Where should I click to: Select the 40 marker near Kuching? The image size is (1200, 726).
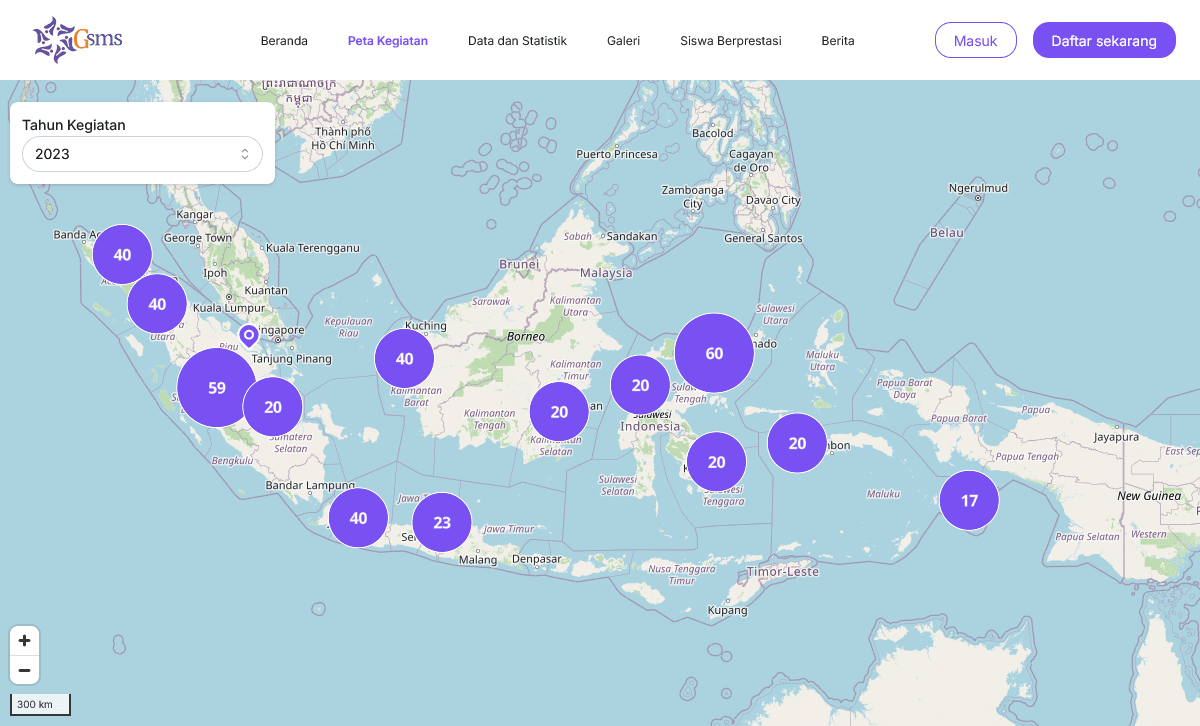click(x=404, y=358)
